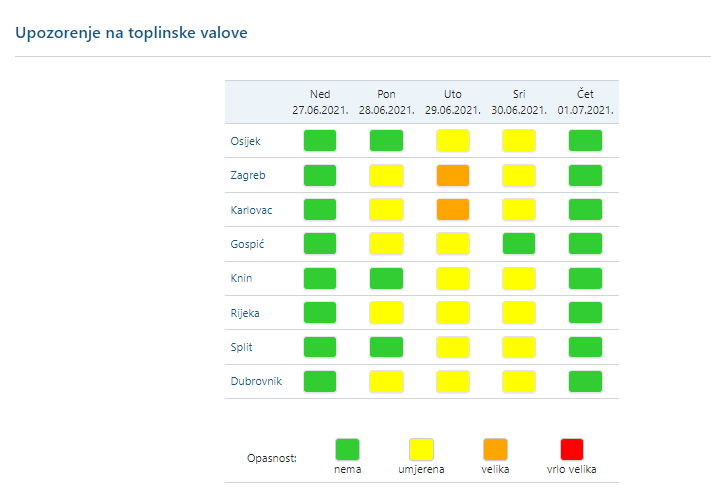Click Knin's green indicator for Monday 28.06.2021
711x504 pixels.
386,278
